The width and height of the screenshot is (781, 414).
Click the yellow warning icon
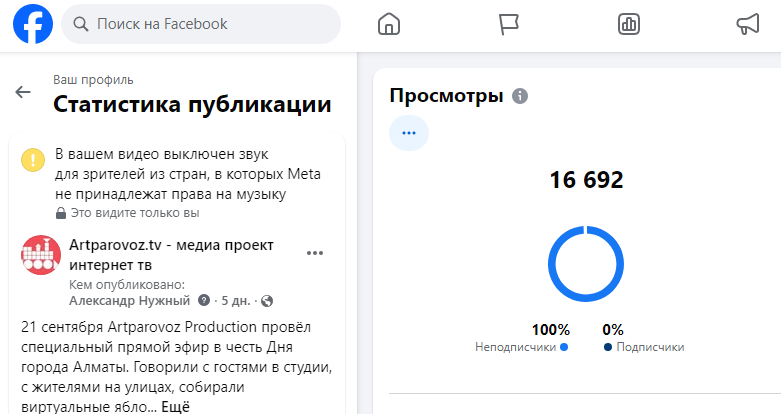pyautogui.click(x=34, y=159)
